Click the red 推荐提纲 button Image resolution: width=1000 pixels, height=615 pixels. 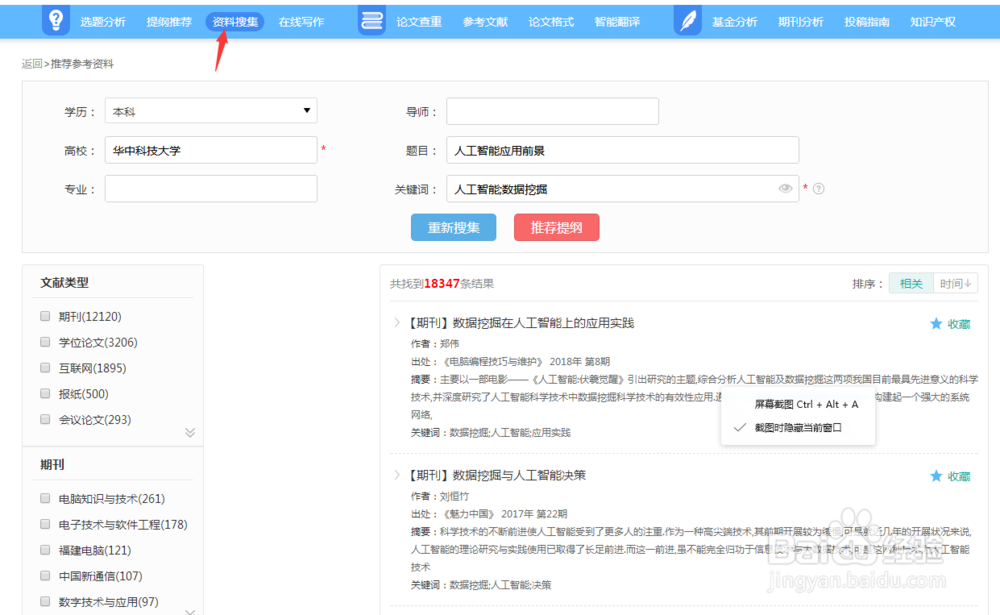557,228
